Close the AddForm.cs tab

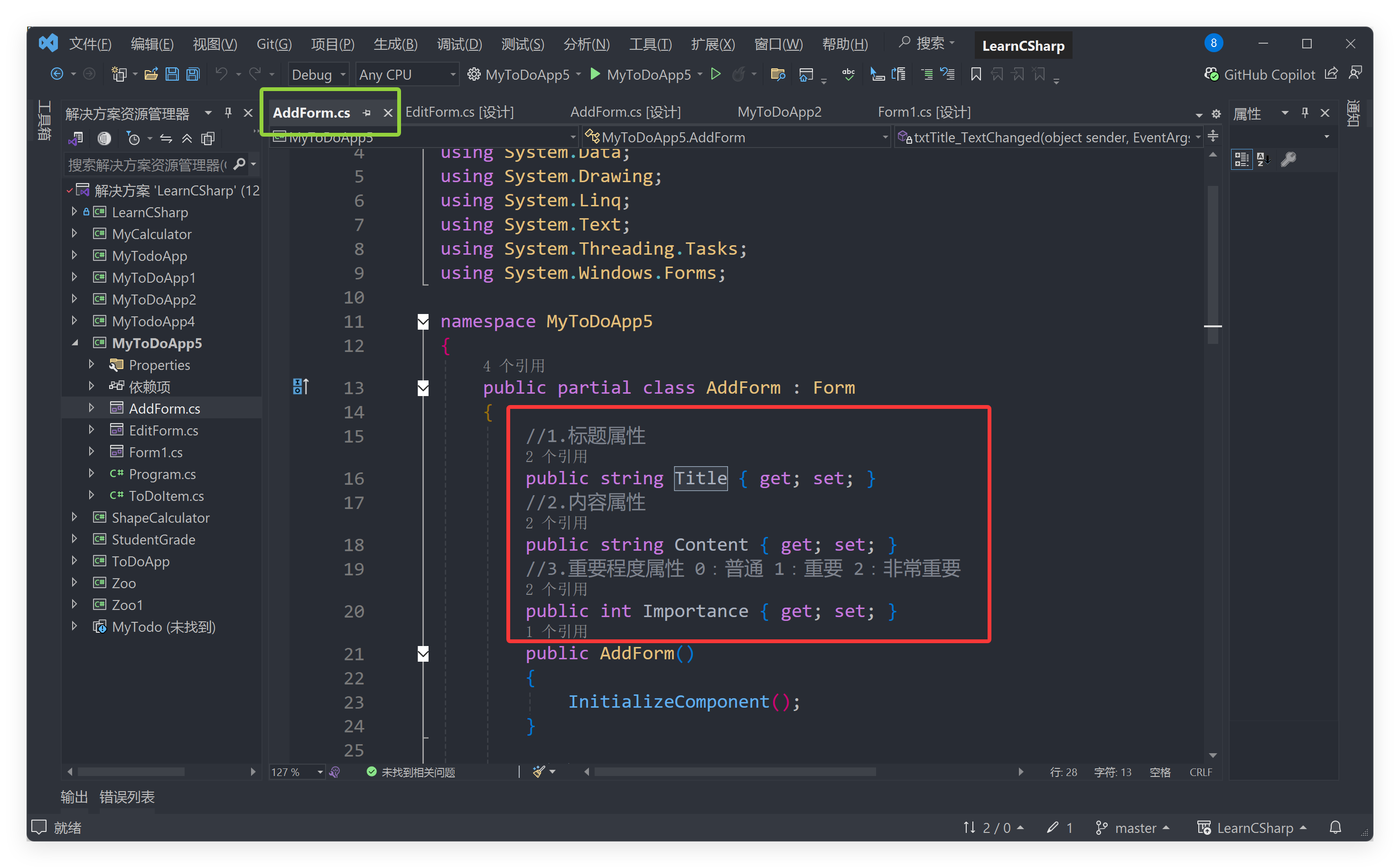point(388,113)
